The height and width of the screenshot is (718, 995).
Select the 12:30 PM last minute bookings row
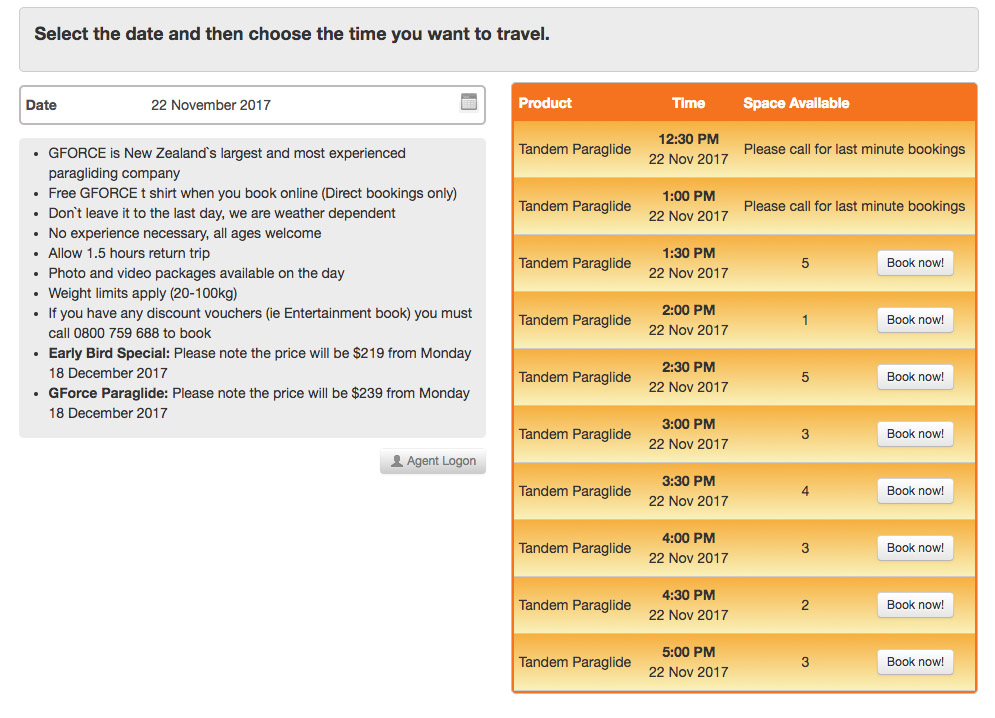click(744, 149)
